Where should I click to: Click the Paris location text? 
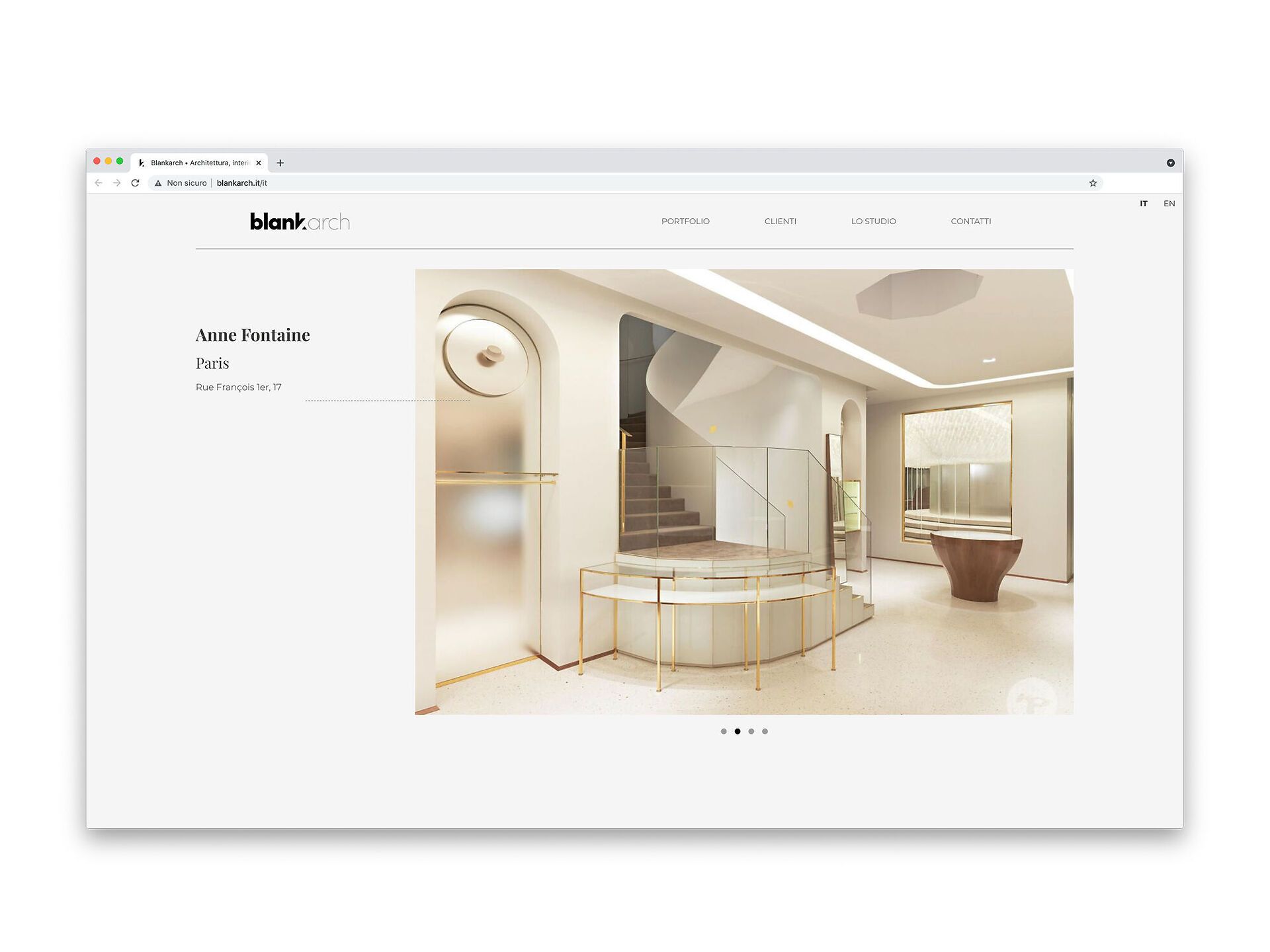tap(212, 364)
